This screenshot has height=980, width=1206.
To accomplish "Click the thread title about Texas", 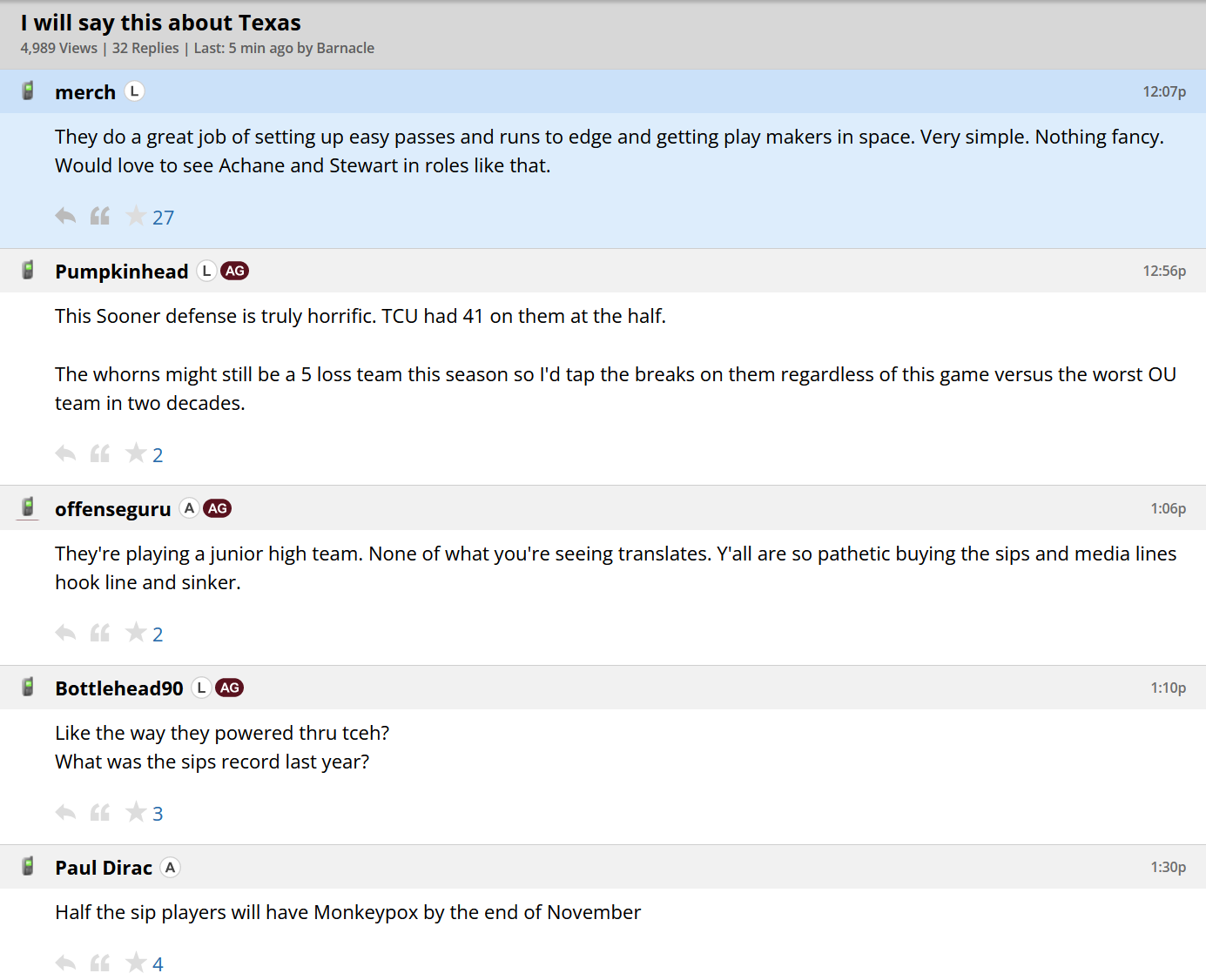I will (x=161, y=23).
